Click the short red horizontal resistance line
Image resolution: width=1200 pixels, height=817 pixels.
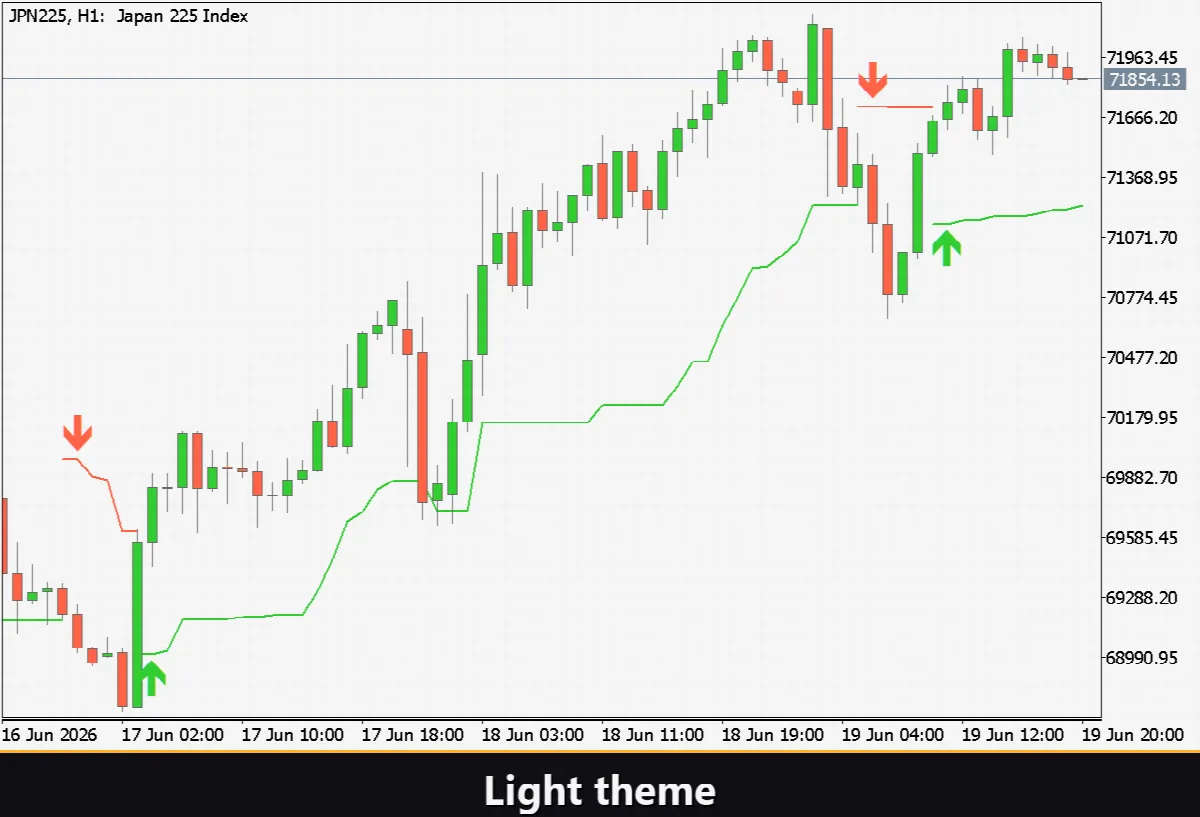click(x=895, y=105)
